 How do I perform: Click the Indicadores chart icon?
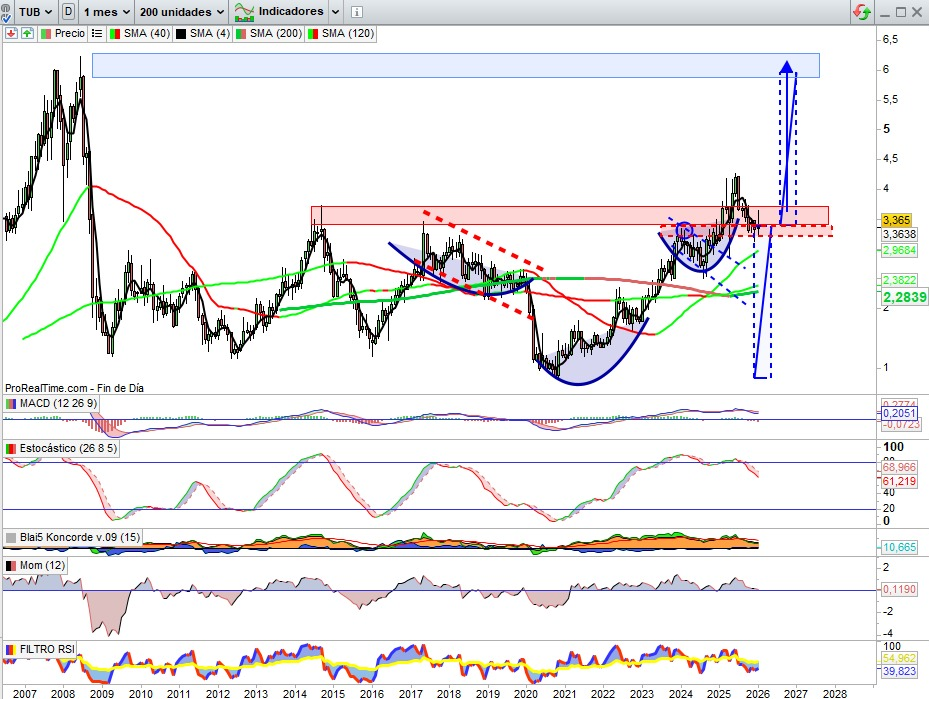tap(243, 12)
